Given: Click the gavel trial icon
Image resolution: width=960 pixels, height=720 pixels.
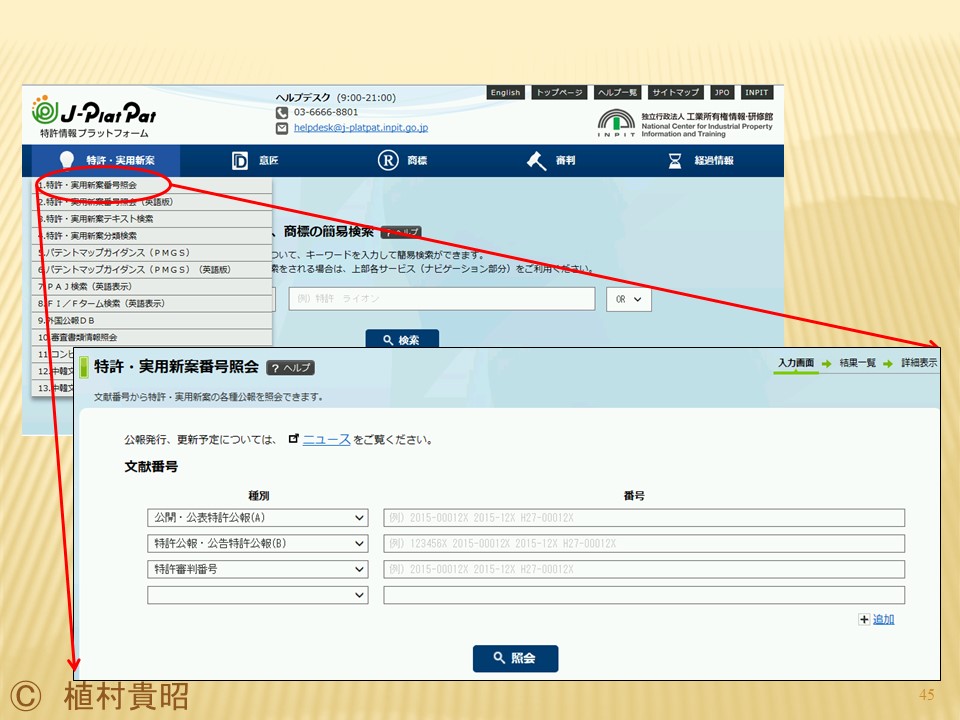Looking at the screenshot, I should (536, 161).
